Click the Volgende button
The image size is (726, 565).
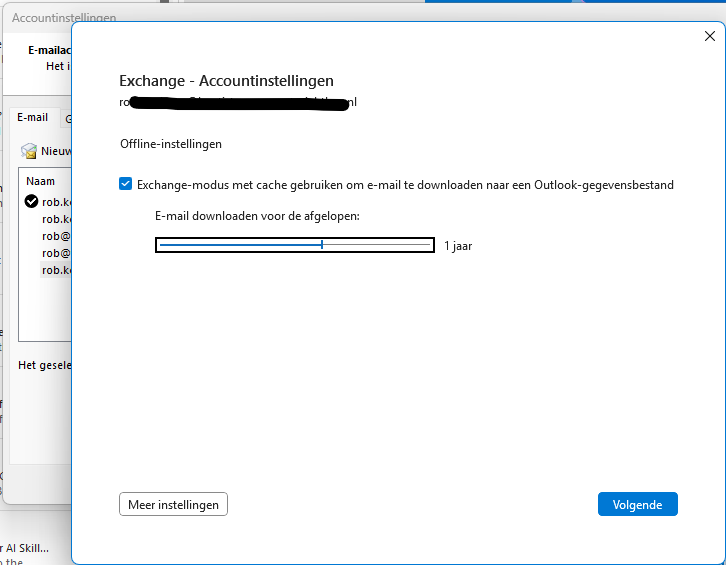(x=638, y=504)
